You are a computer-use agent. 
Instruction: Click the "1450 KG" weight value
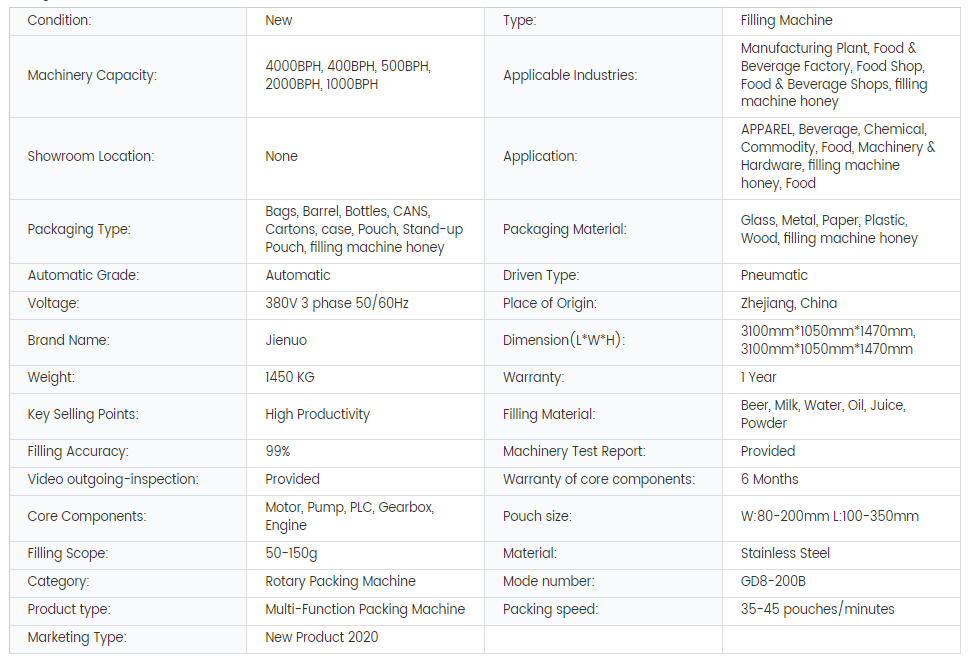pyautogui.click(x=289, y=377)
